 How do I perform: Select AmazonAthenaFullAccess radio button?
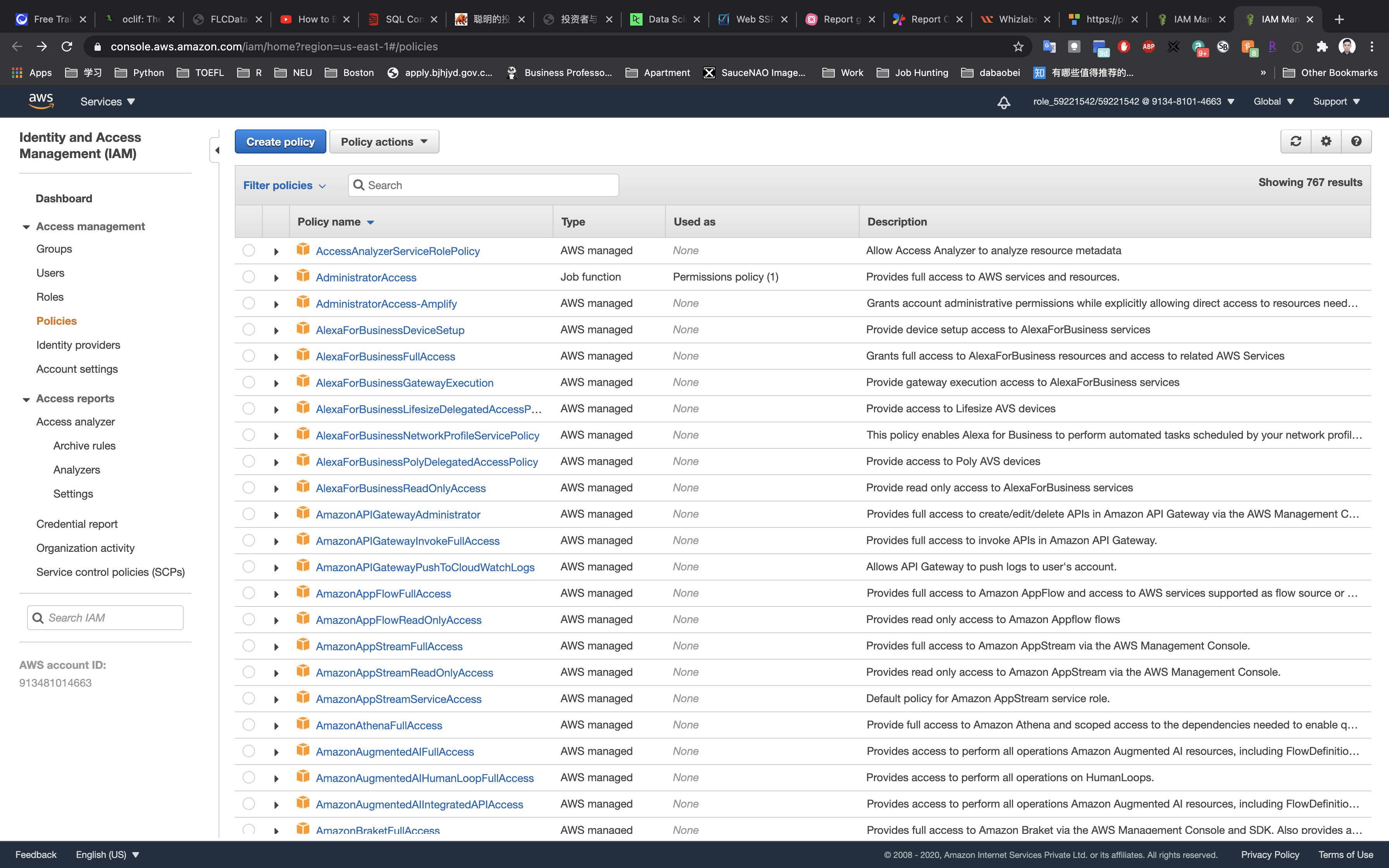pyautogui.click(x=248, y=725)
